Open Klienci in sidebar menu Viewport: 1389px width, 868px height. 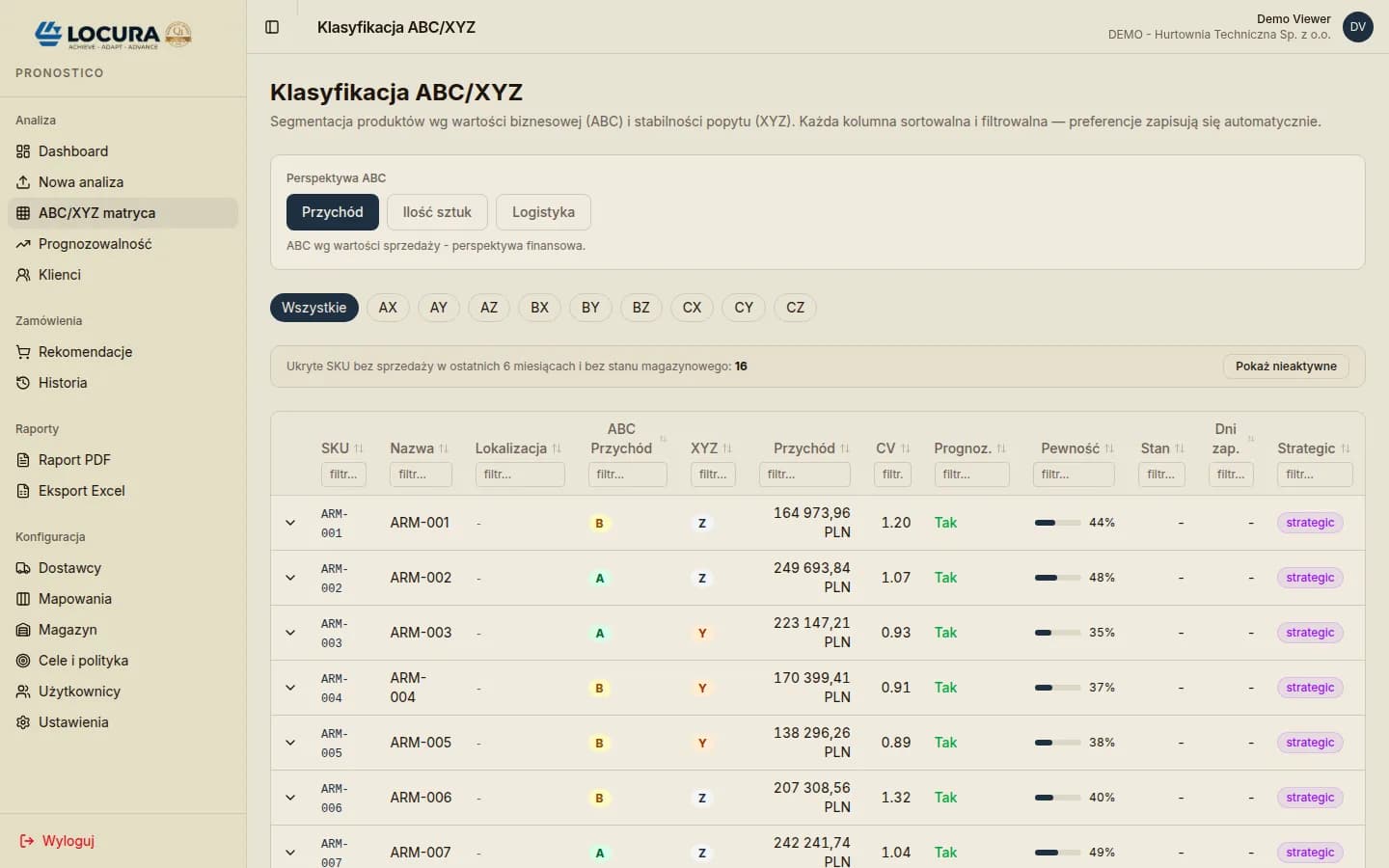tap(60, 275)
